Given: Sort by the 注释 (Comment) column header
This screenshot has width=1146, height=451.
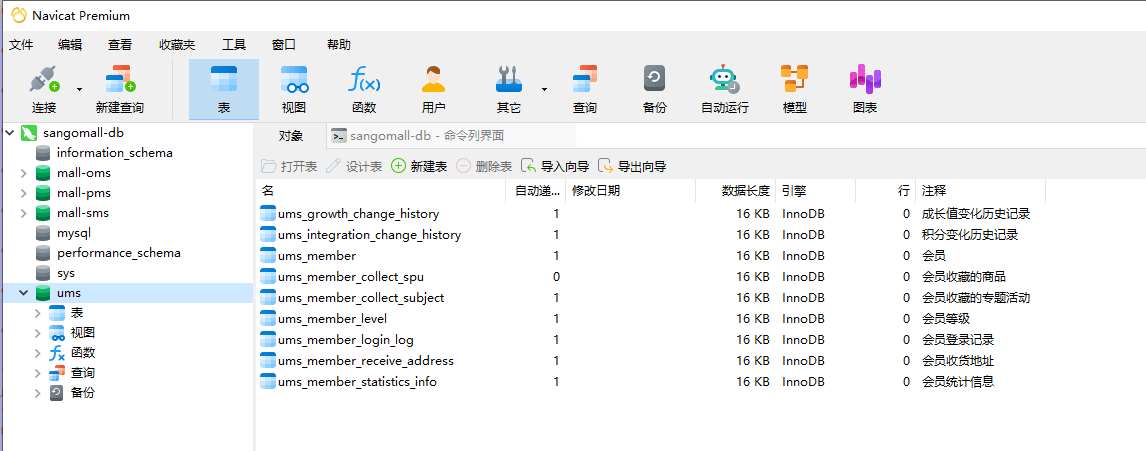Looking at the screenshot, I should coord(980,191).
